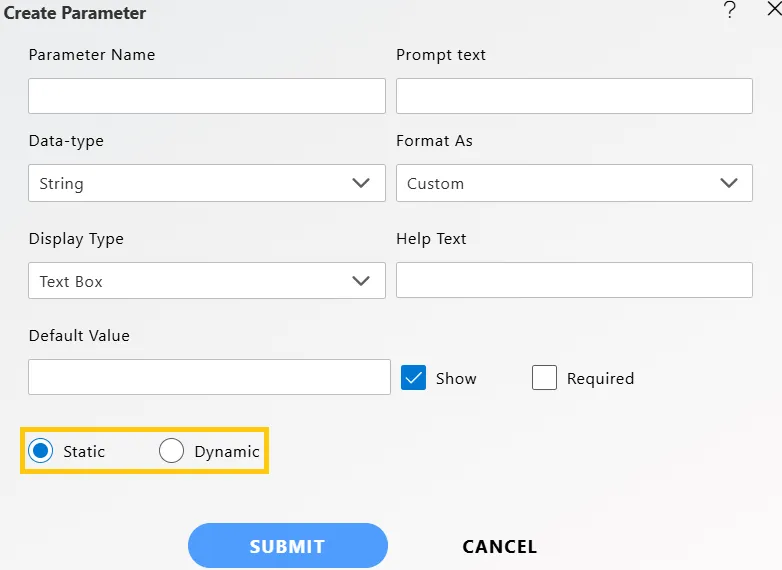
Task: Open the Format As dropdown showing Custom
Action: 574,183
